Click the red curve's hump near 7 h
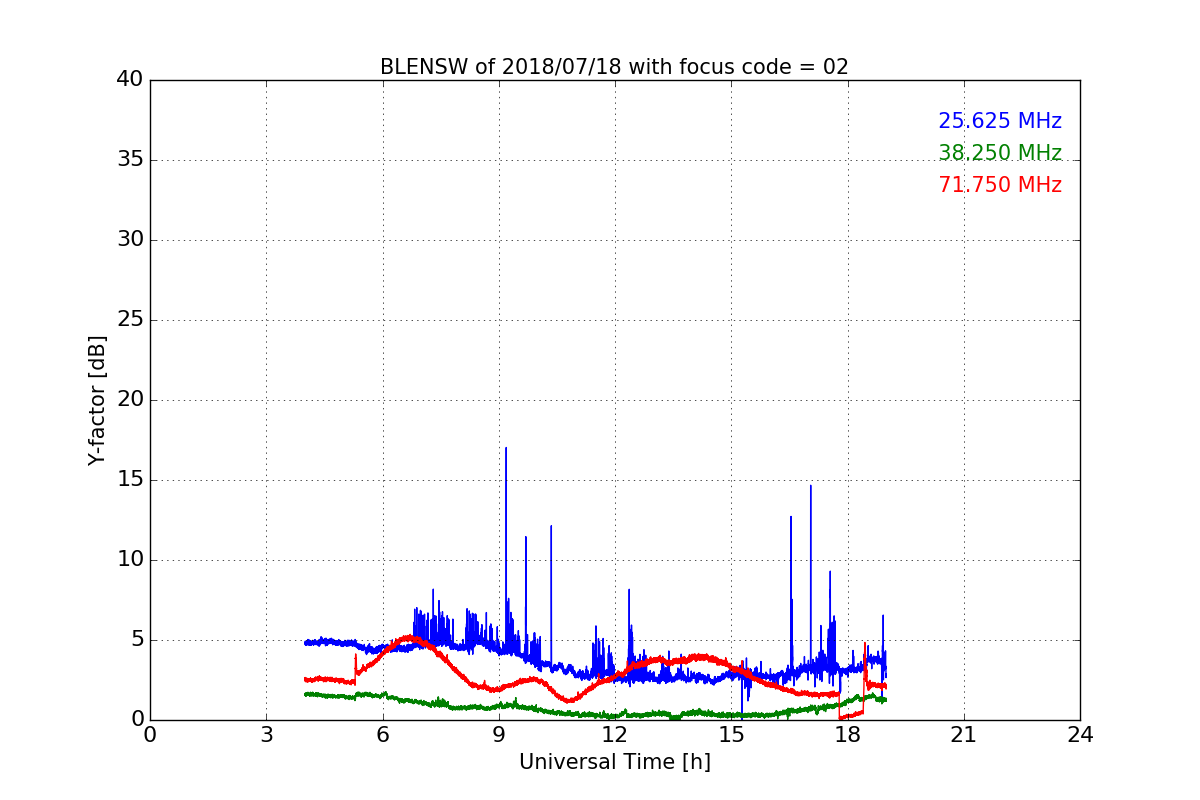Image resolution: width=1200 pixels, height=800 pixels. 410,637
